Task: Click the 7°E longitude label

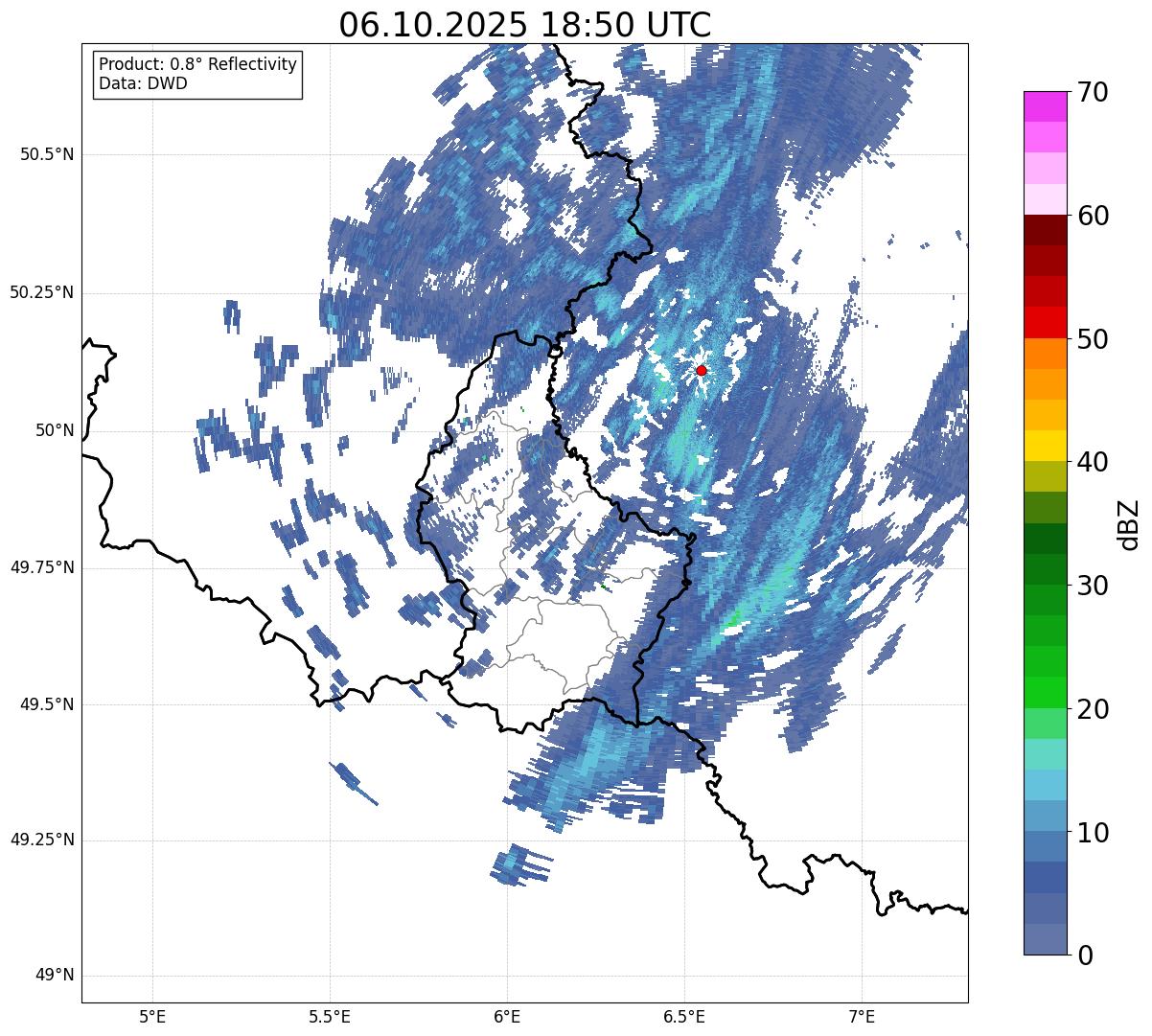Action: click(x=862, y=1016)
